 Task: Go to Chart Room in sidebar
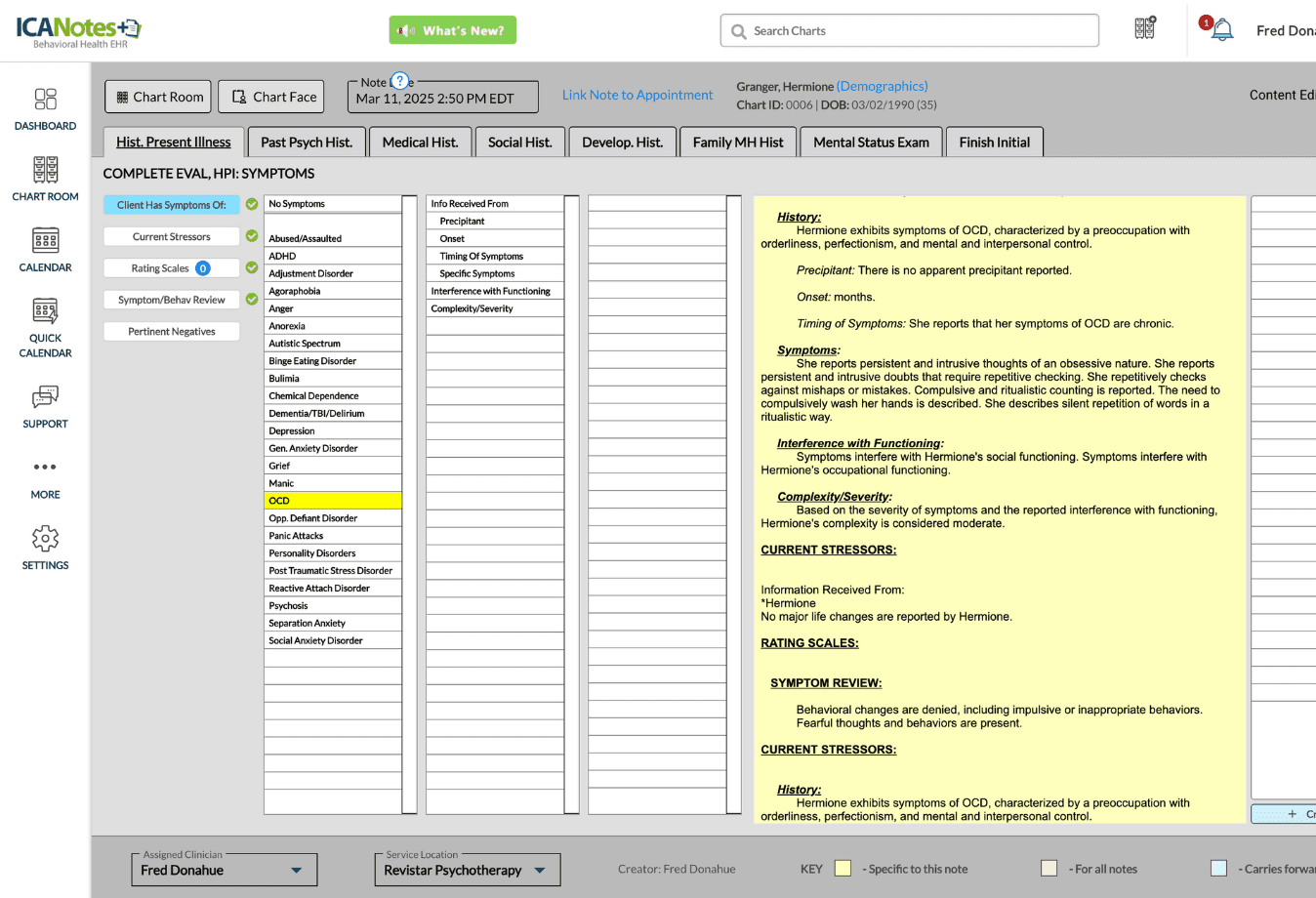coord(45,171)
